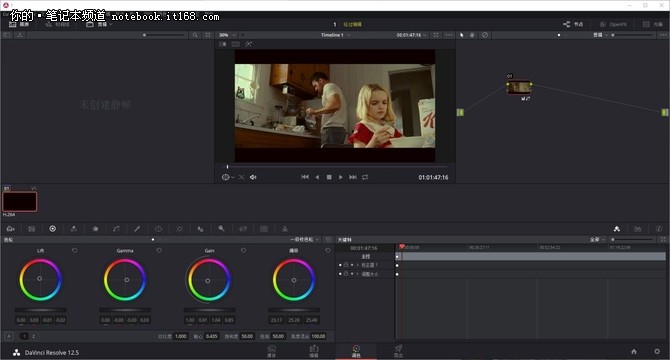Screen dimensions: 670x360
Task: Select color wheels page 2
Action: click(x=33, y=336)
